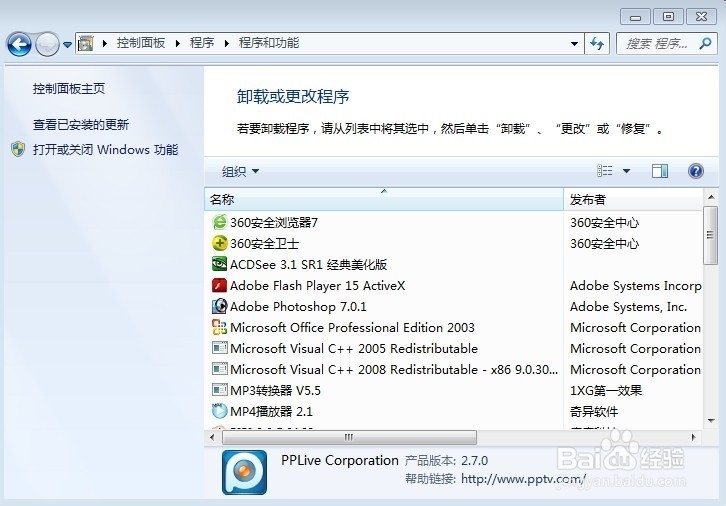Select 360安全浏览器7 entry
This screenshot has width=726, height=506.
coord(274,223)
